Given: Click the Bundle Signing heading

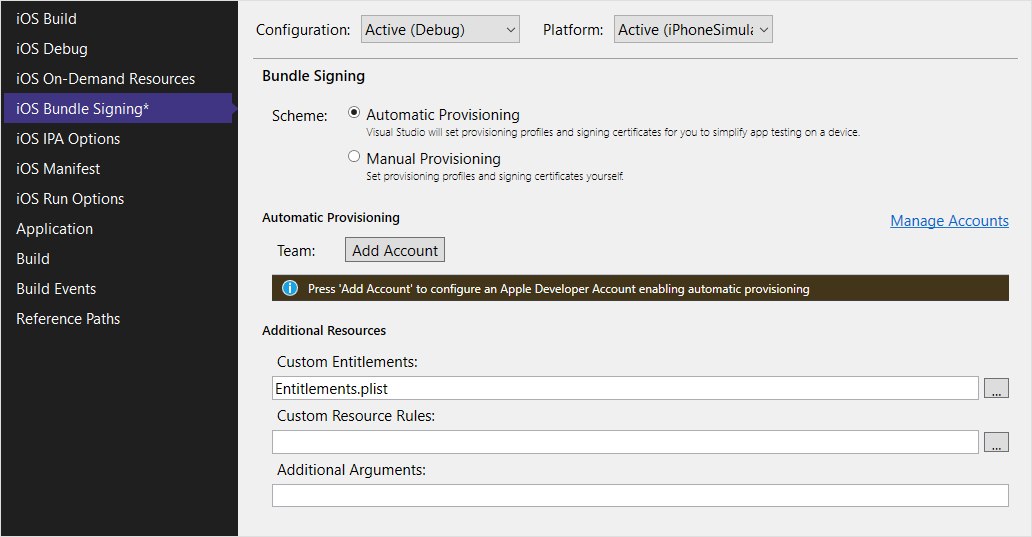Looking at the screenshot, I should coord(313,76).
